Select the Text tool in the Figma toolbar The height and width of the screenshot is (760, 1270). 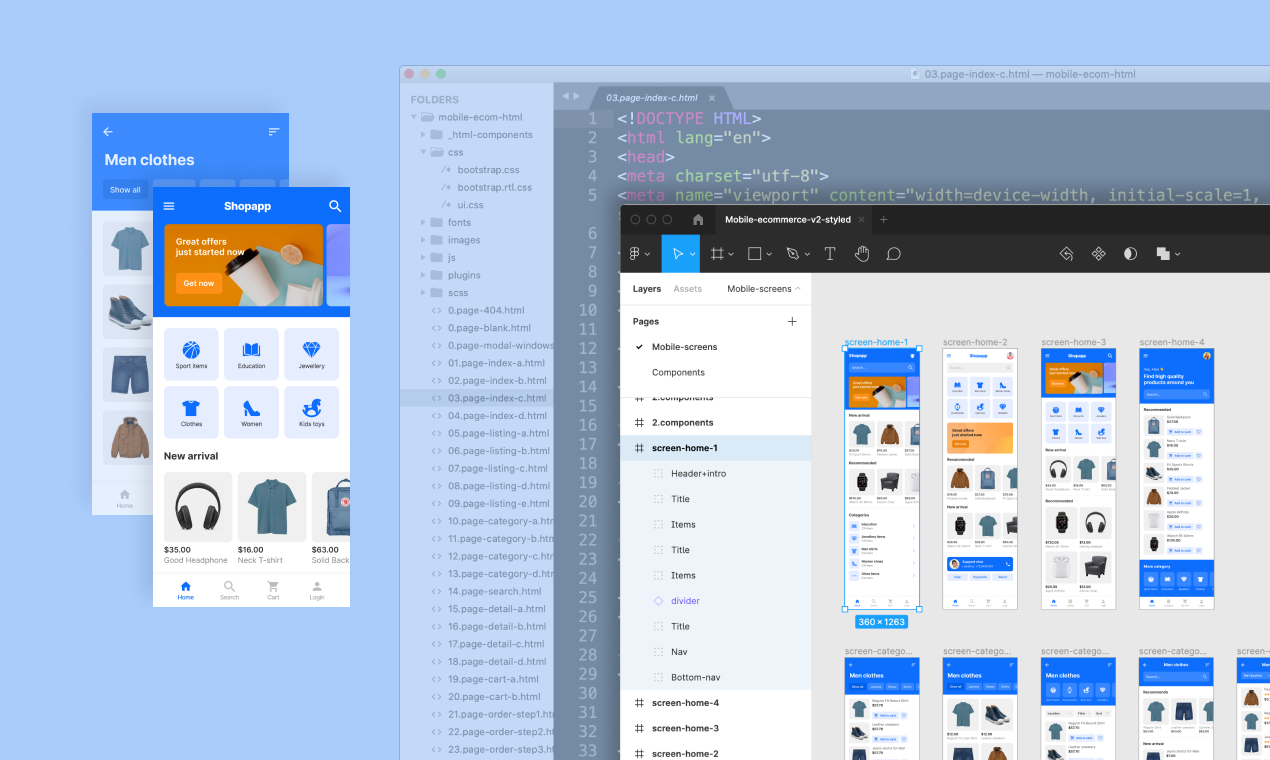830,253
